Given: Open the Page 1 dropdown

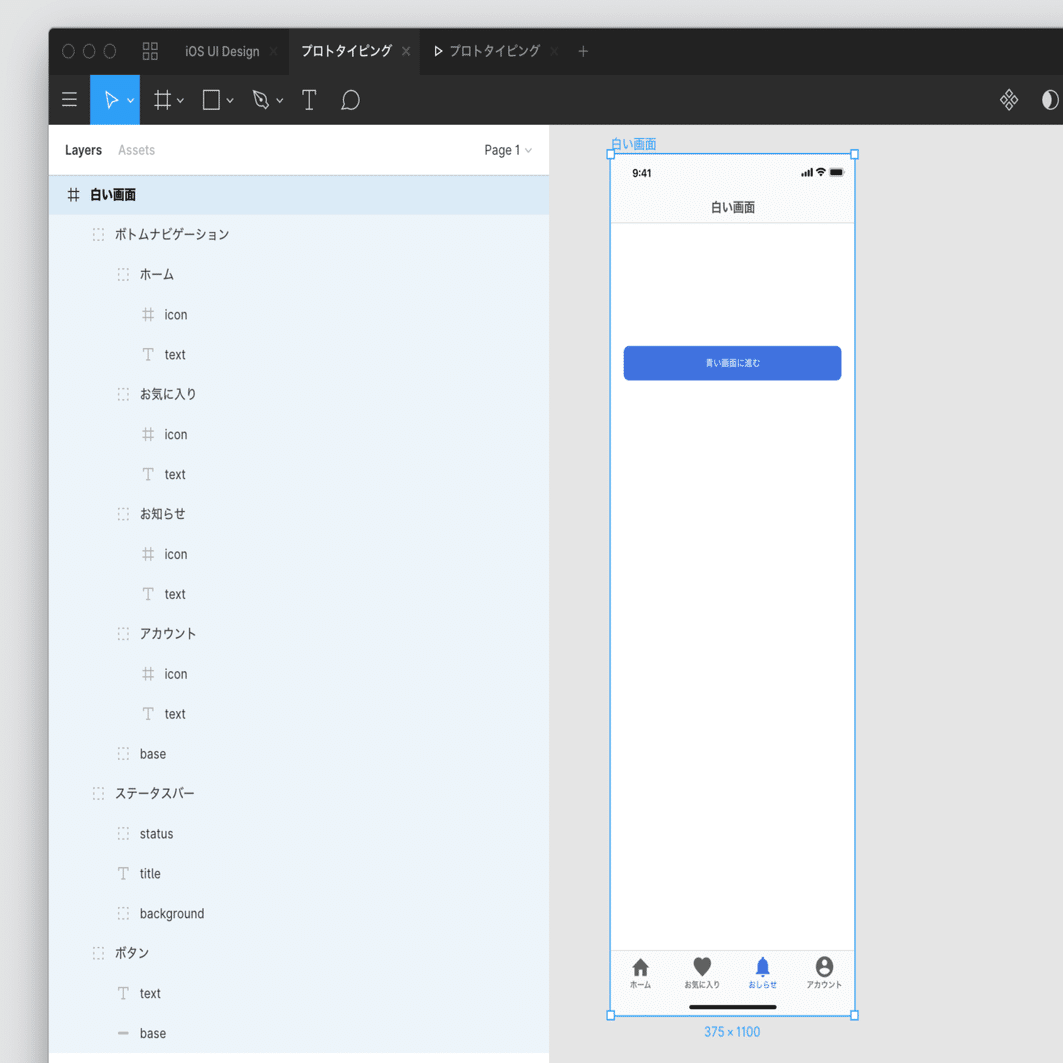Looking at the screenshot, I should tap(508, 150).
